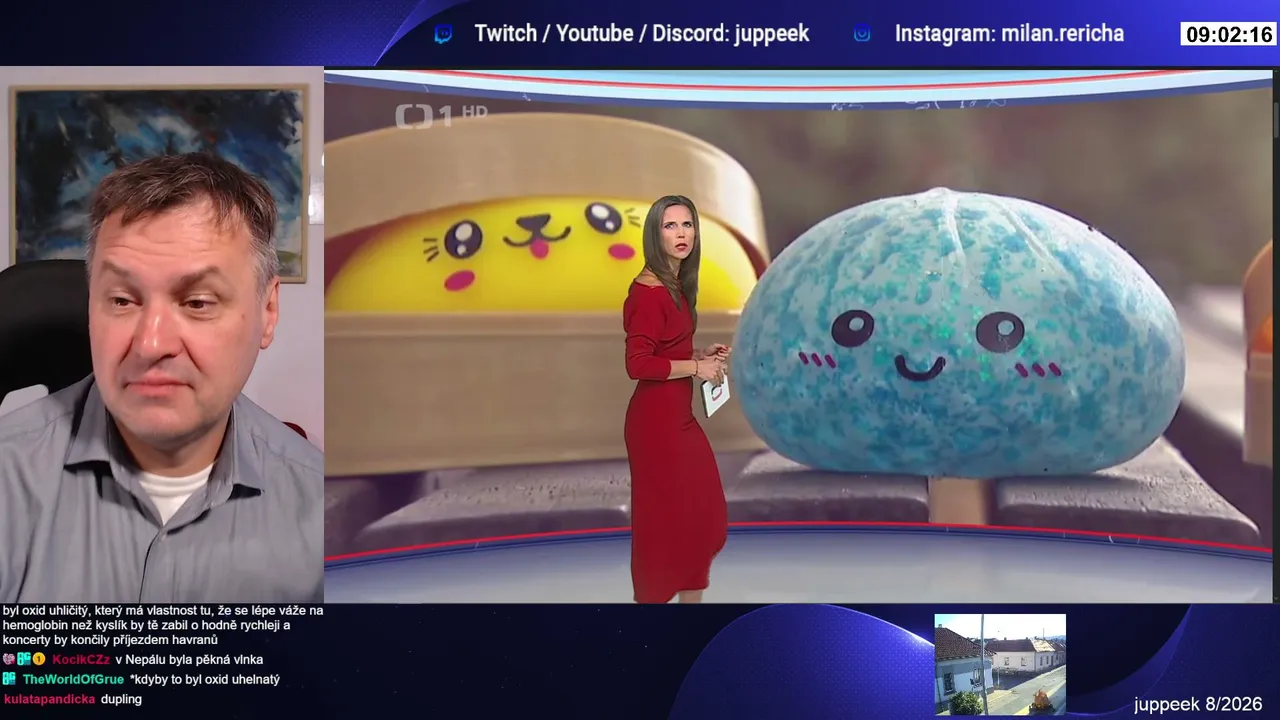Click the chat line "koncerty by končily příjezdem havranů"
Image resolution: width=1280 pixels, height=720 pixels.
click(110, 640)
